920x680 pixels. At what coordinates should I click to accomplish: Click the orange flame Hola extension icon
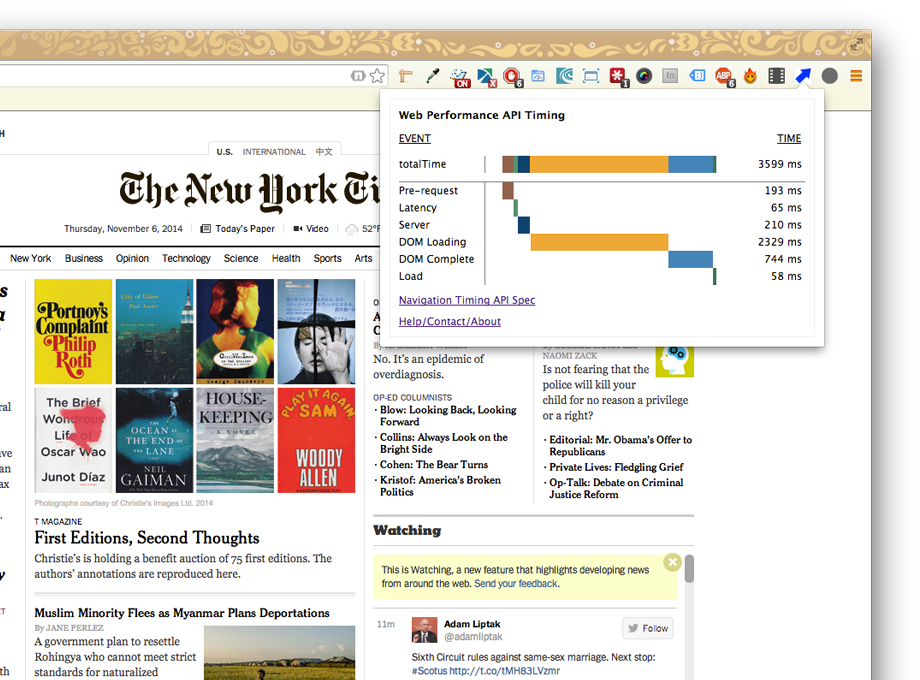pyautogui.click(x=750, y=76)
